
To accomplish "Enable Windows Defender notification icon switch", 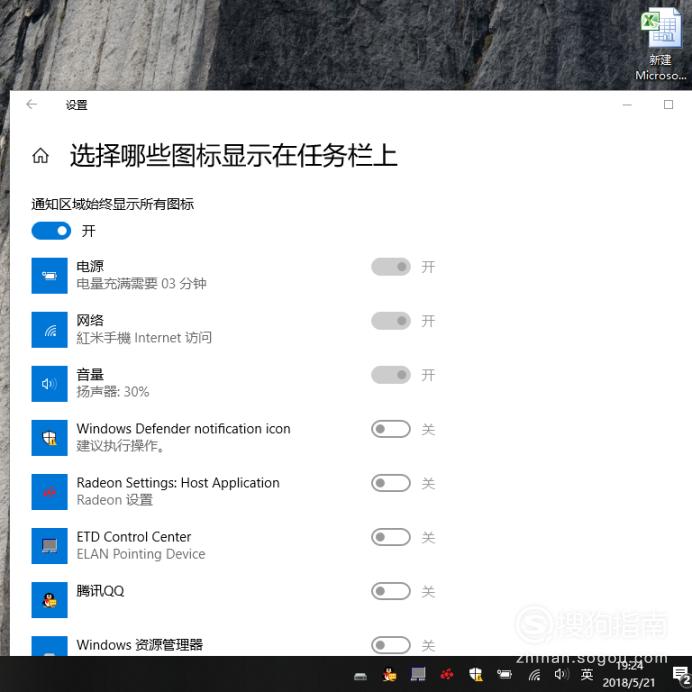I will tap(391, 429).
